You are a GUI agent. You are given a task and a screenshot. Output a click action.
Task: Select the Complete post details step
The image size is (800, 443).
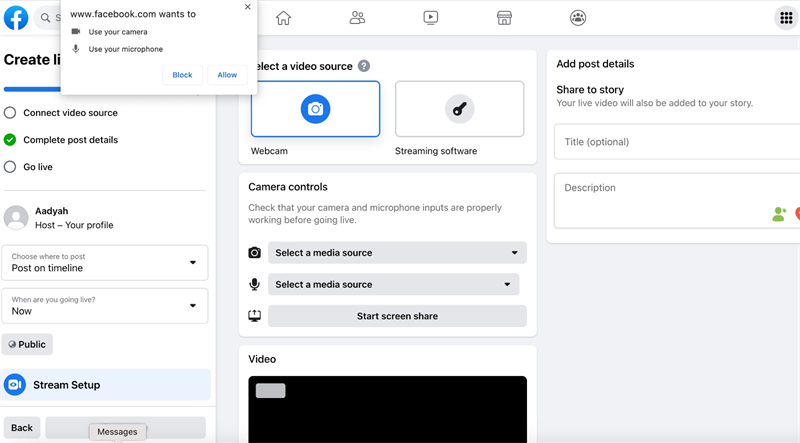pyautogui.click(x=70, y=140)
